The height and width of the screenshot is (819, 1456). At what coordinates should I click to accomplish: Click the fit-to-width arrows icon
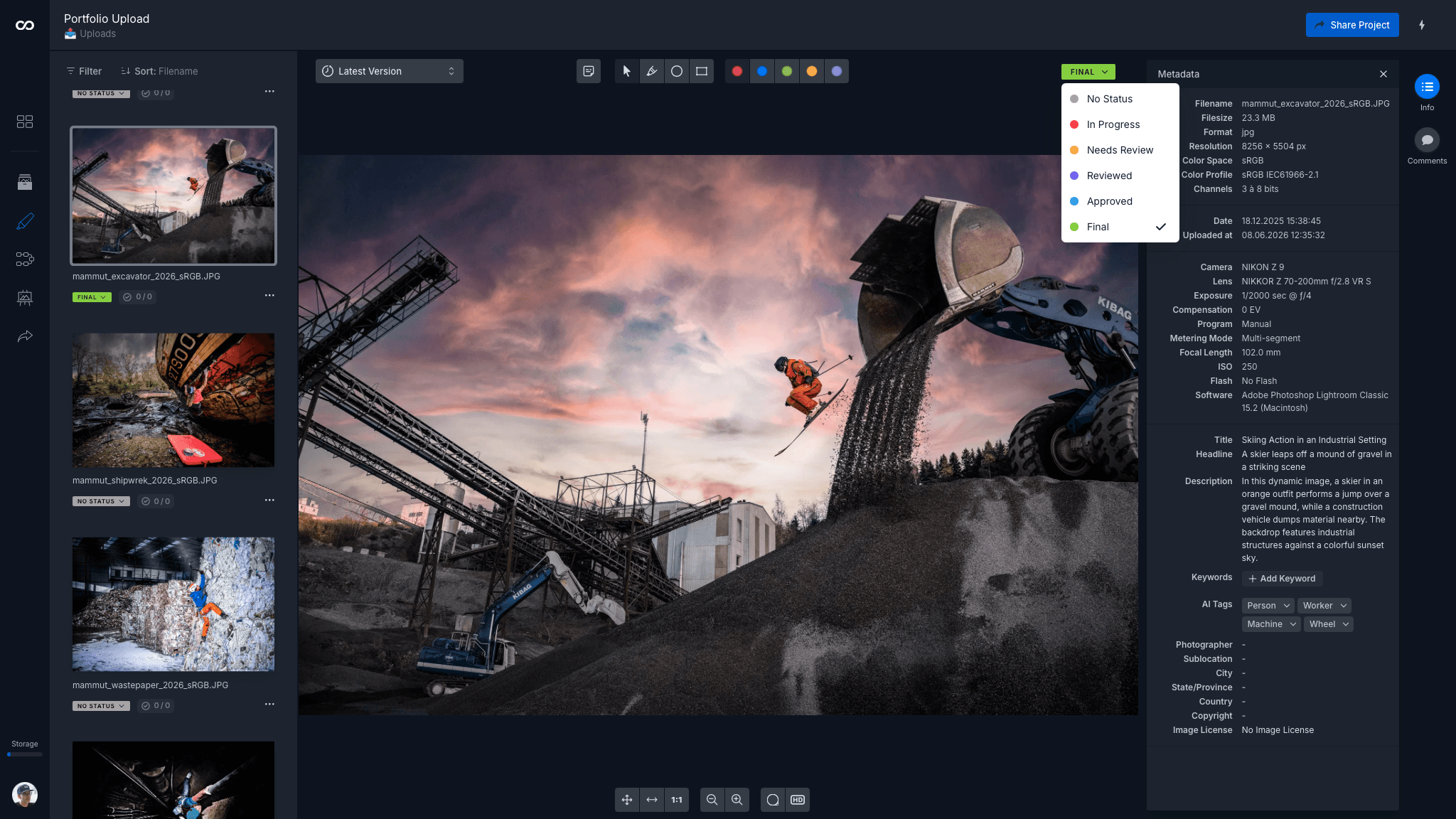[652, 800]
